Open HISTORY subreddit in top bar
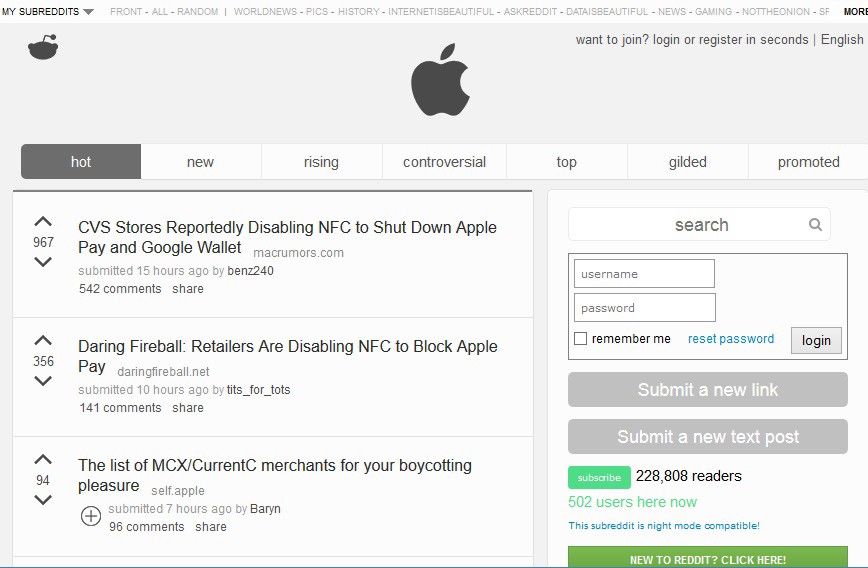 [359, 11]
